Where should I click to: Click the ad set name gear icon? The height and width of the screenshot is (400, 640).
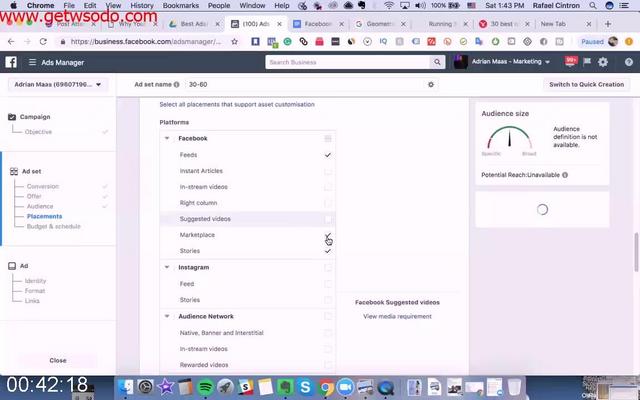click(x=431, y=84)
